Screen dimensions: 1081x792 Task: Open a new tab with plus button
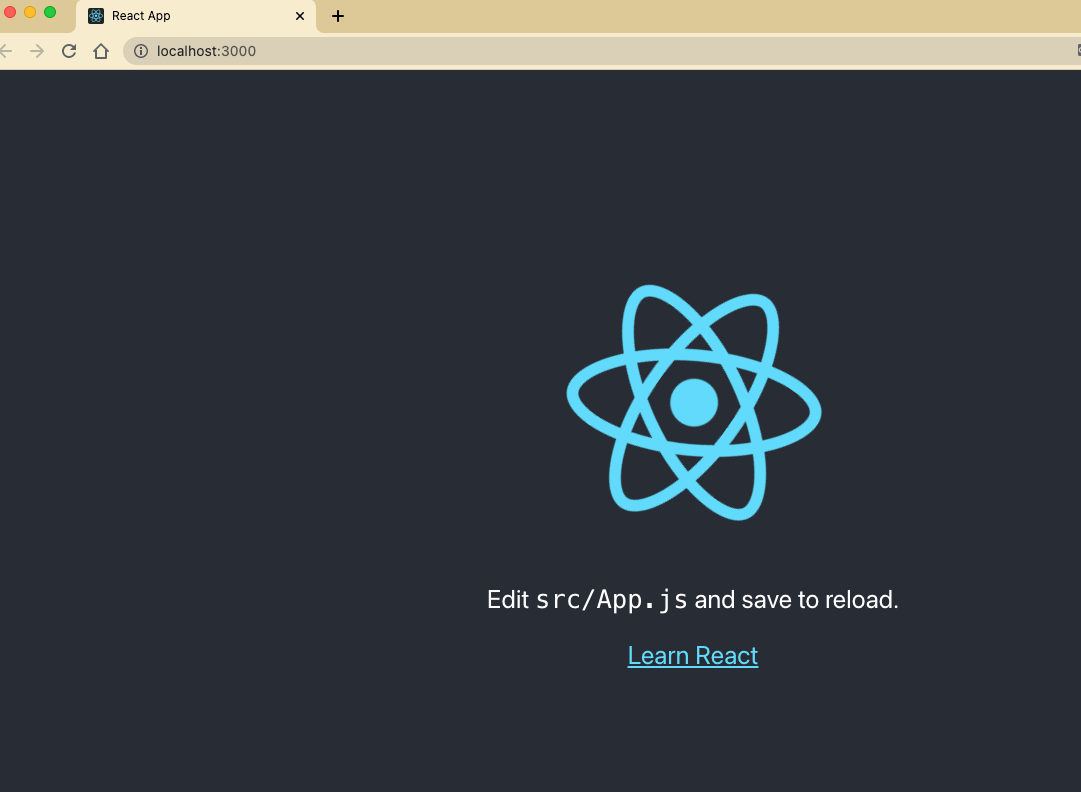338,16
